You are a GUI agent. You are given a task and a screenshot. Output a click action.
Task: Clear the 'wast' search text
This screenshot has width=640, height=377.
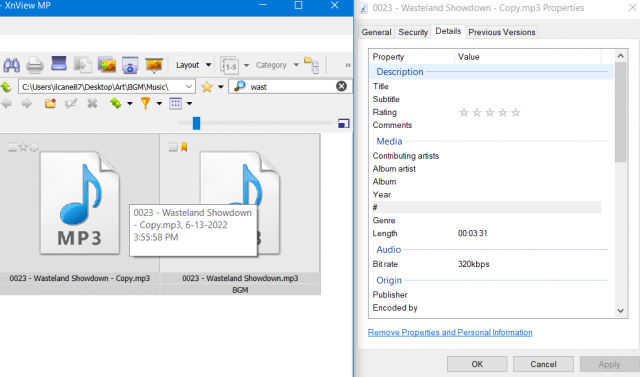pos(341,86)
